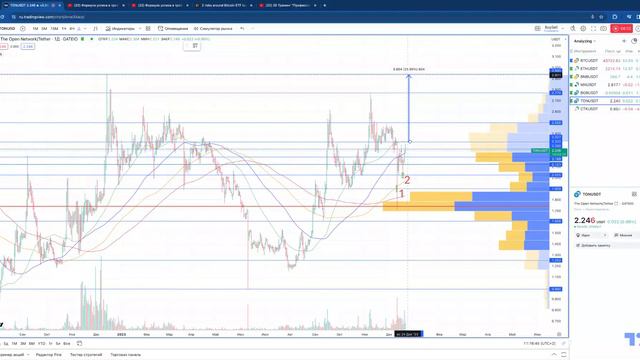Click the price range measurement arrow on the chart

(409, 109)
